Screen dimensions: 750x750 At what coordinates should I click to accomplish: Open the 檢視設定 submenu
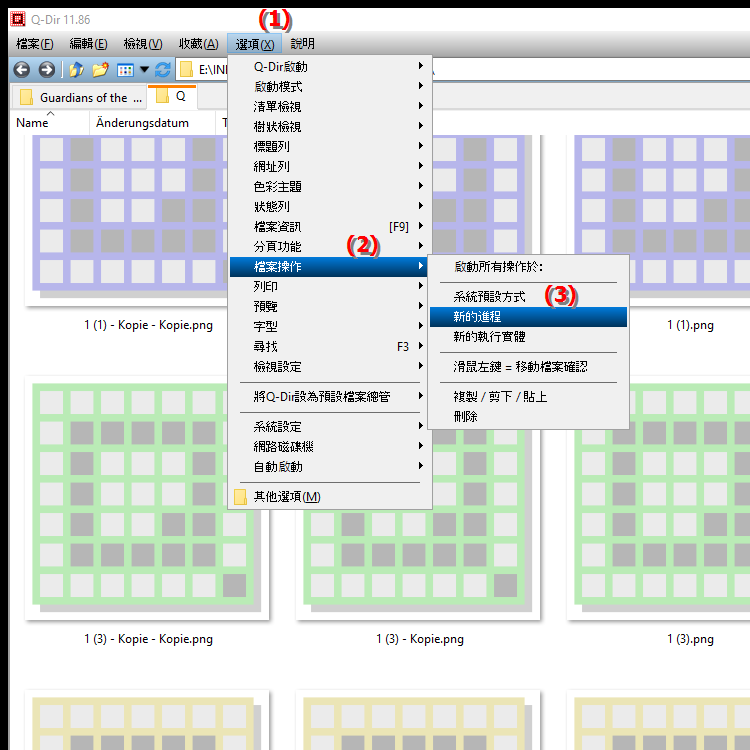[x=330, y=366]
